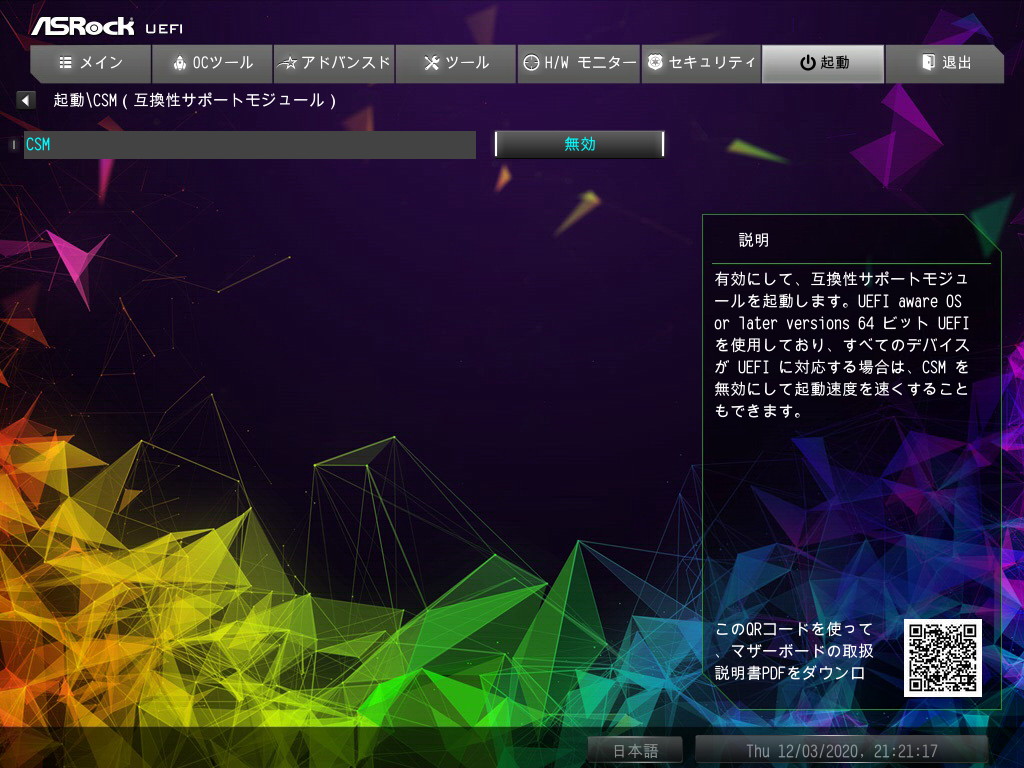Switch to the H/W モニター tab

point(579,63)
